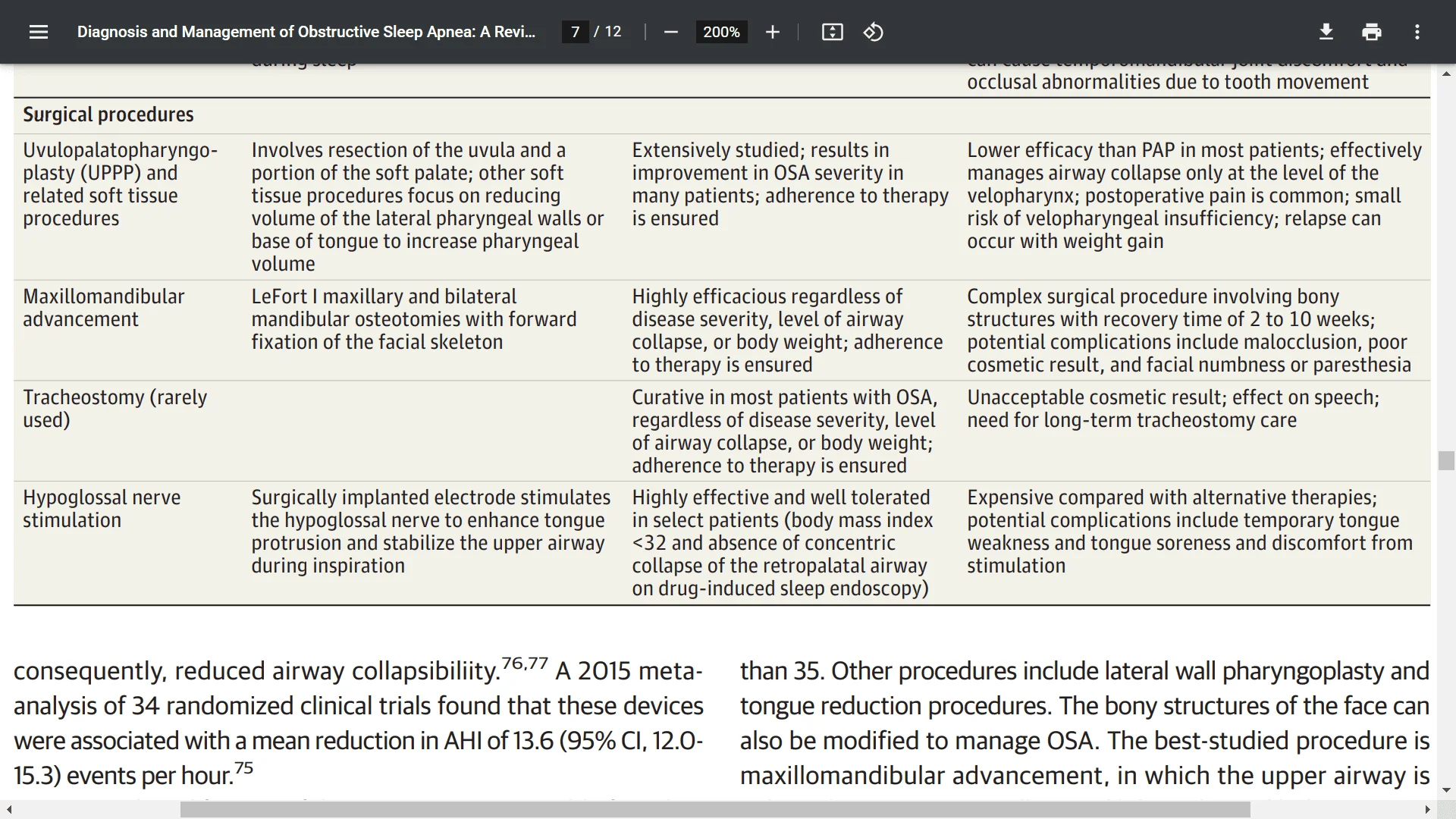Click 'Involves resection of the uvula' text
1456x819 pixels.
pos(409,150)
